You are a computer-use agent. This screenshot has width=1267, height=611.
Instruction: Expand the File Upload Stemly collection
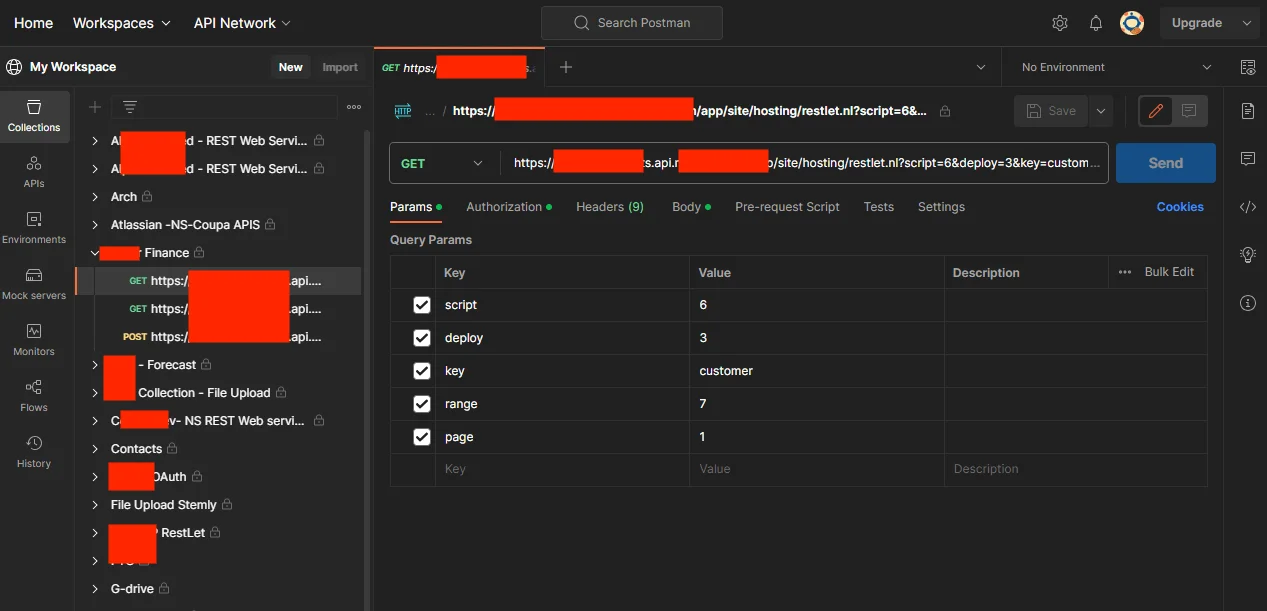(x=95, y=505)
